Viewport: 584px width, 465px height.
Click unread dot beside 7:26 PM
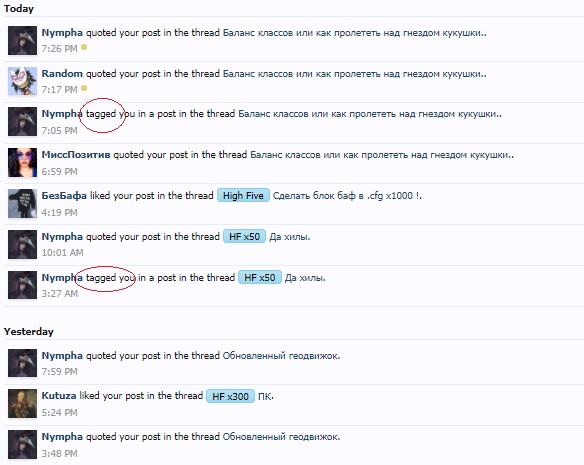84,47
